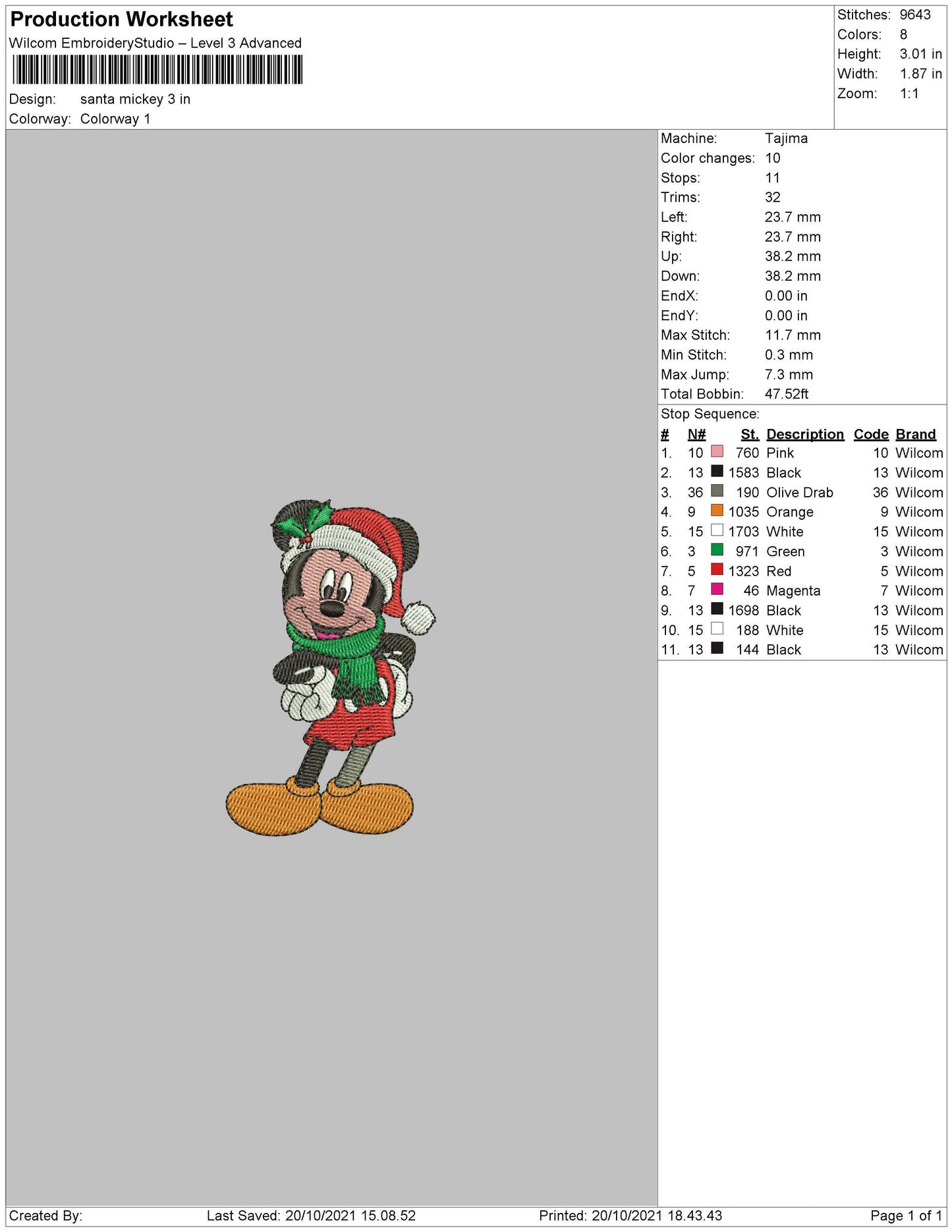Click the 'Description' column header
This screenshot has width=952, height=1232.
[805, 434]
